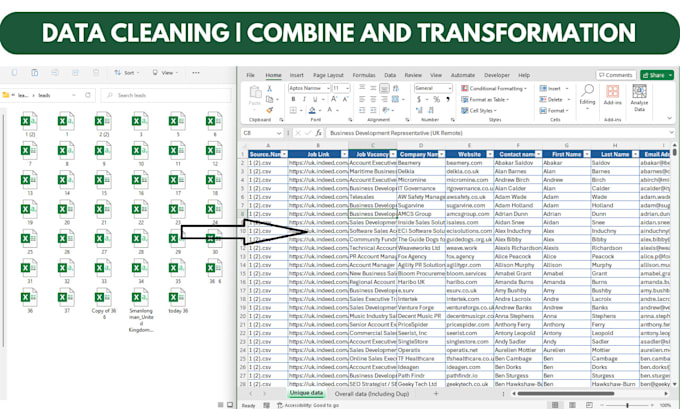Switch to the Data ribbon tab
Viewport: 680px width, 409px height.
[x=390, y=75]
